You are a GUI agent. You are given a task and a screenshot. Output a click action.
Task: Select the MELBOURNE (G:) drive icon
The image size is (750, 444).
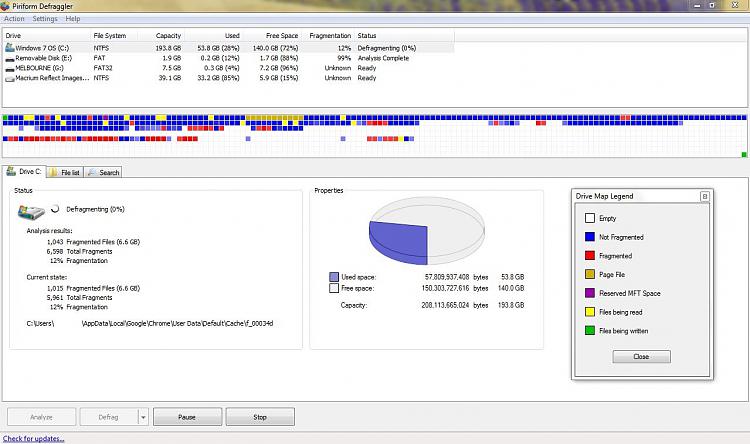click(x=10, y=68)
